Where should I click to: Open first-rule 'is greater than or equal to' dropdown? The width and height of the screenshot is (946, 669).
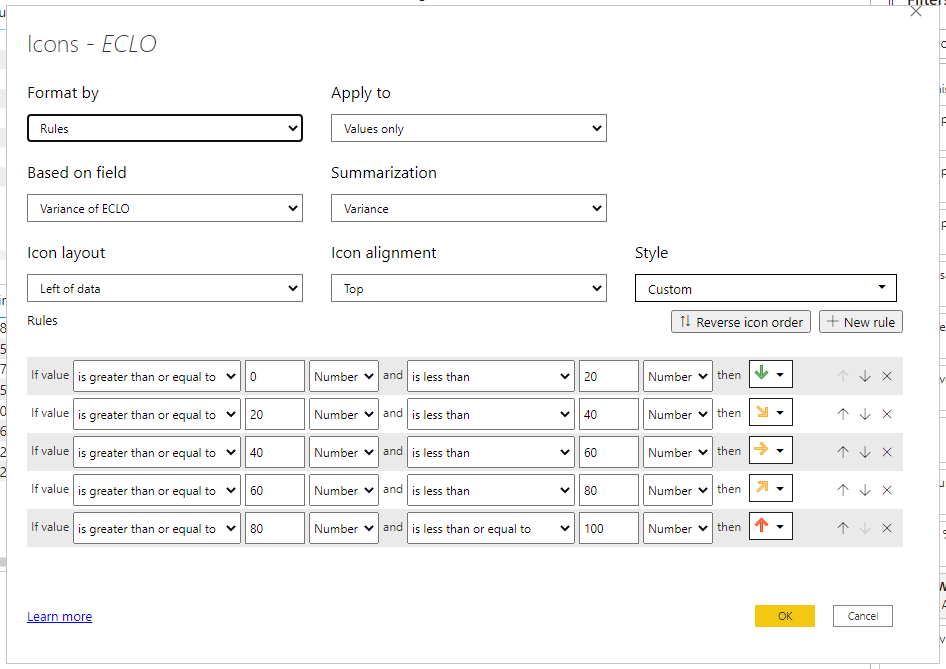tap(157, 376)
